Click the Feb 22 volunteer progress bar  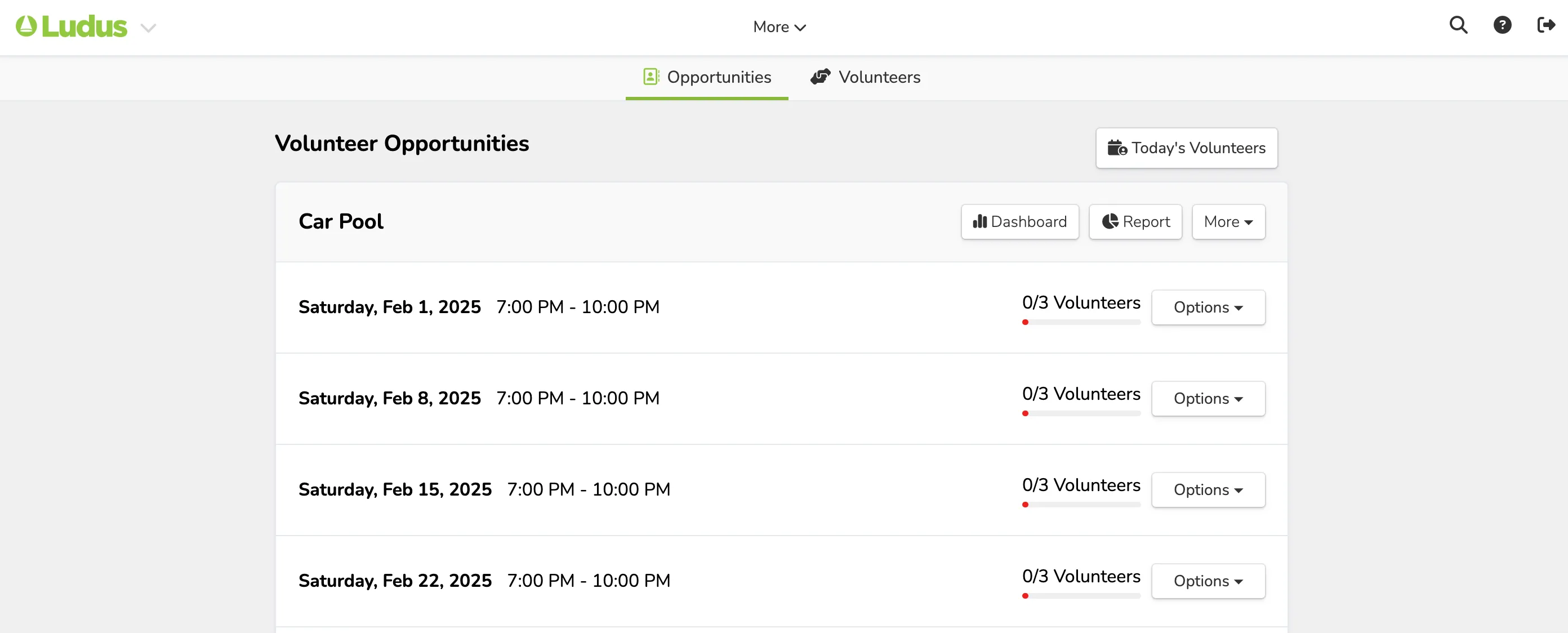click(1081, 596)
